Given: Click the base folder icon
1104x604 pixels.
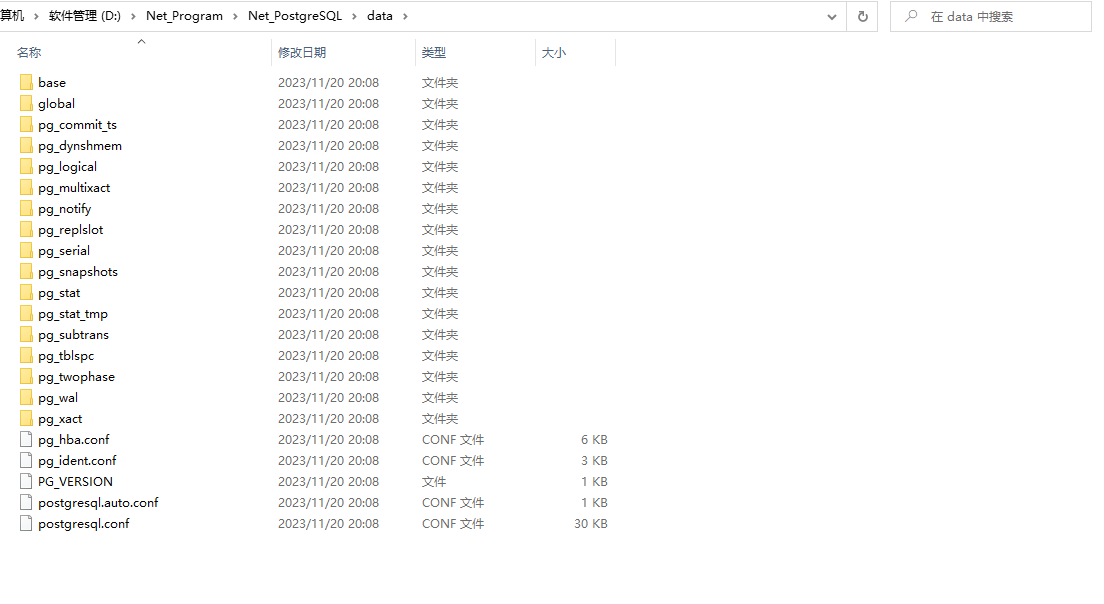Looking at the screenshot, I should pos(26,82).
